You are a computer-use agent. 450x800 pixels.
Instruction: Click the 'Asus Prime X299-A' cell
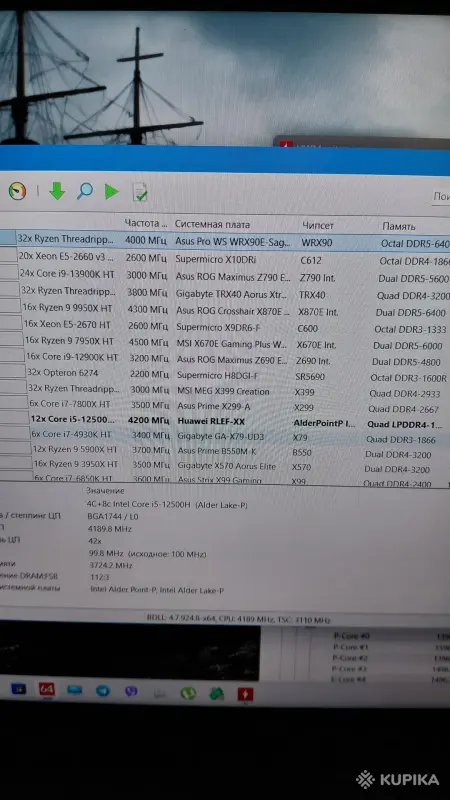pyautogui.click(x=214, y=406)
